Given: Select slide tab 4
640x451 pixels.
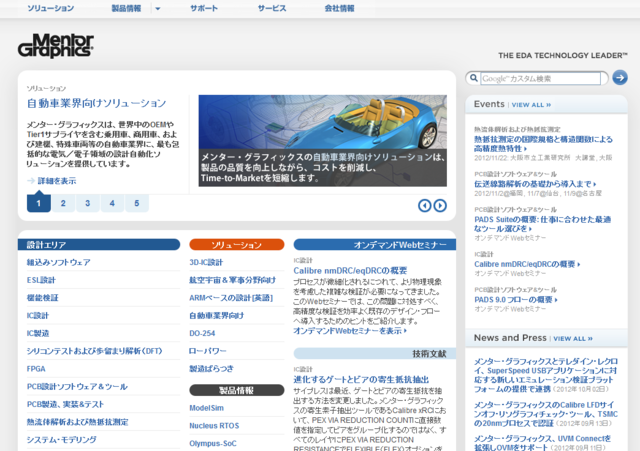Looking at the screenshot, I should (x=112, y=203).
